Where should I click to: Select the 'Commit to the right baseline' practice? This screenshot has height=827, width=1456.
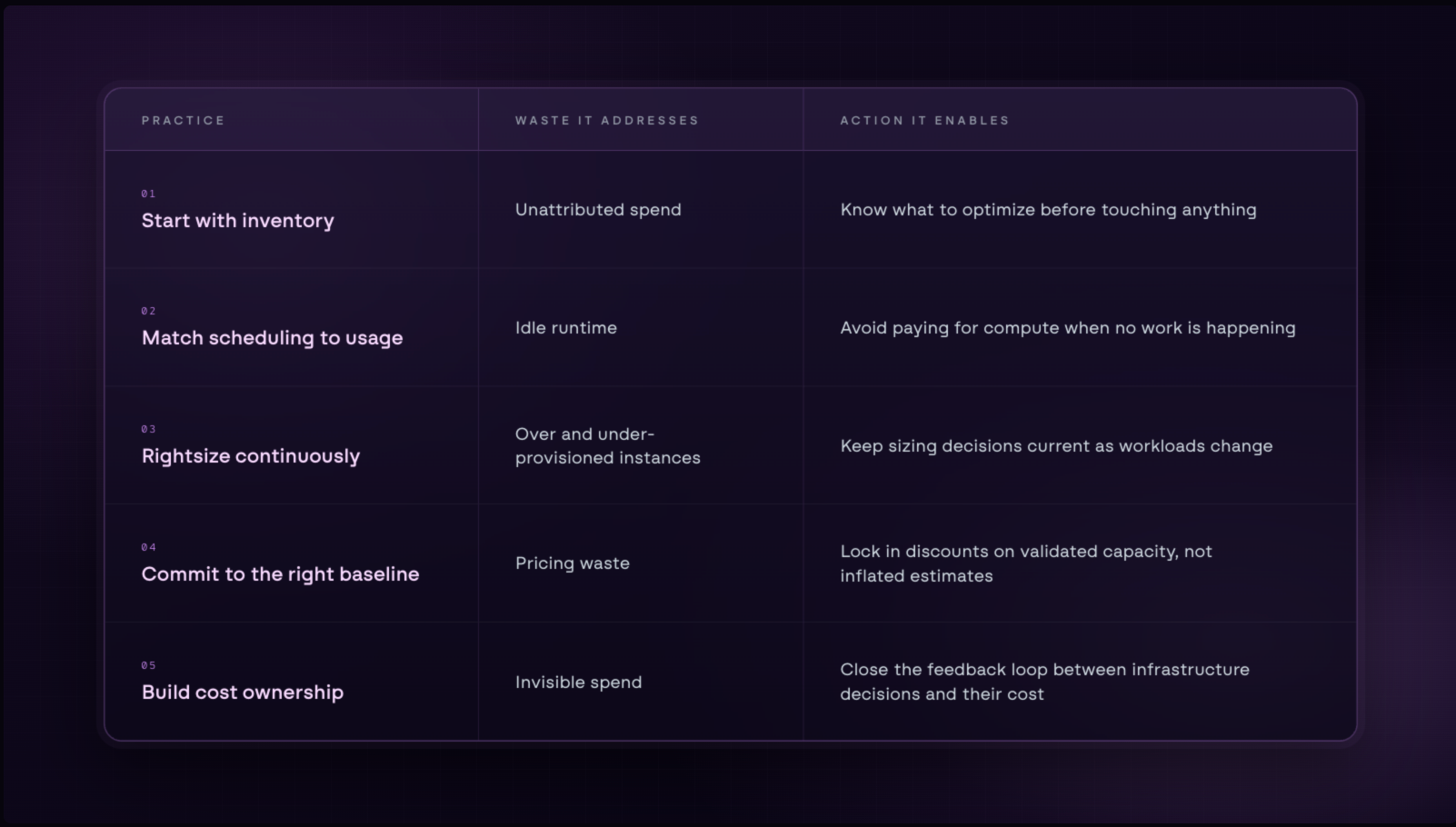(x=280, y=574)
